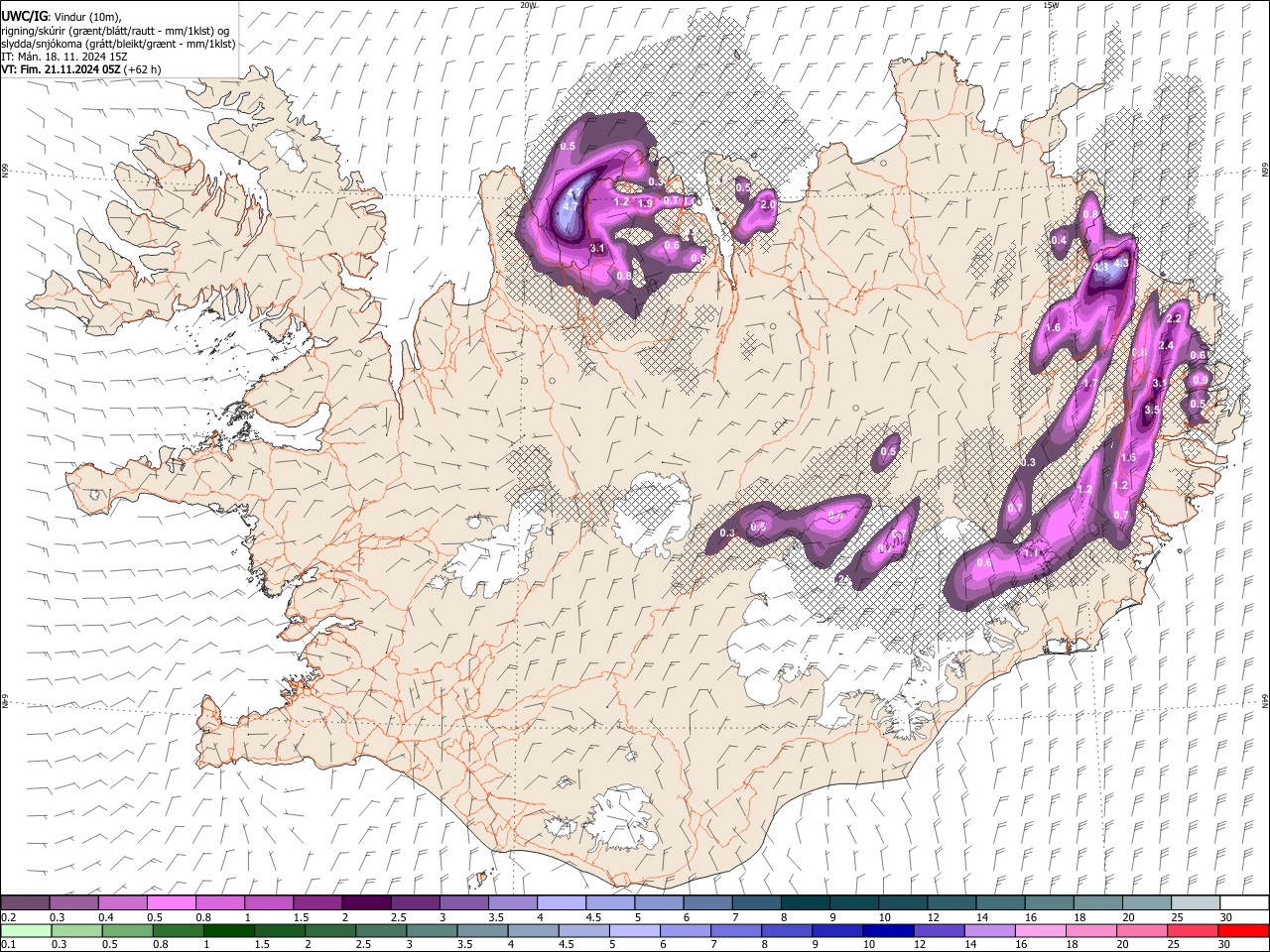Image resolution: width=1270 pixels, height=952 pixels.
Task: Select the 'slydda/snjókoma' legend description line
Action: 118,44
